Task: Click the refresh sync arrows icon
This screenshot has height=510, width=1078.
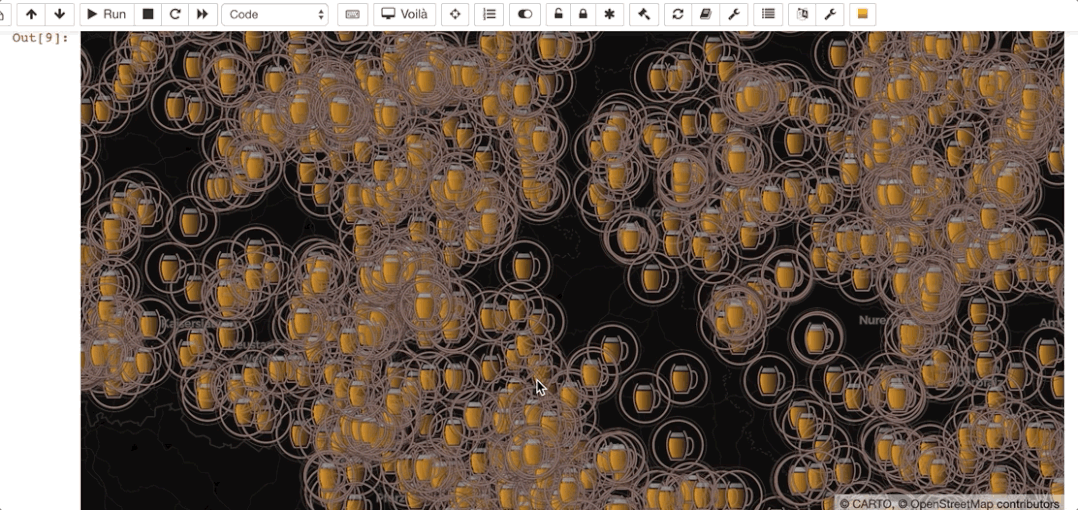Action: point(678,14)
